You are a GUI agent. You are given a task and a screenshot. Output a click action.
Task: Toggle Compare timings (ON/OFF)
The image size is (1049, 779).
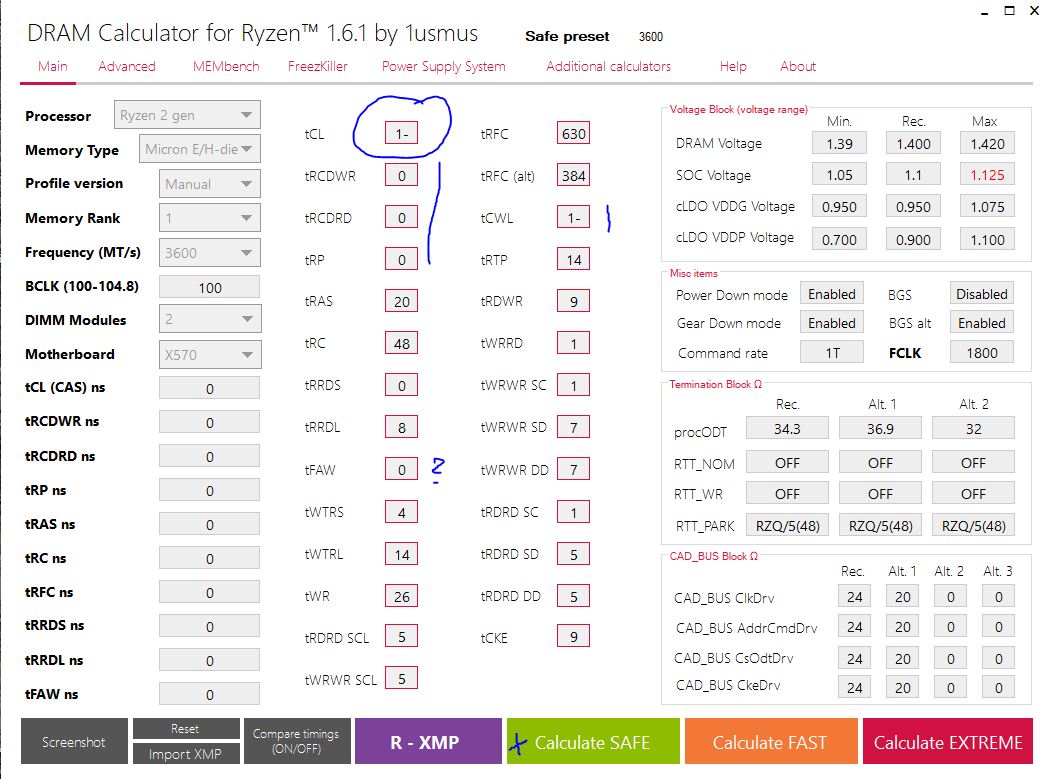coord(296,742)
